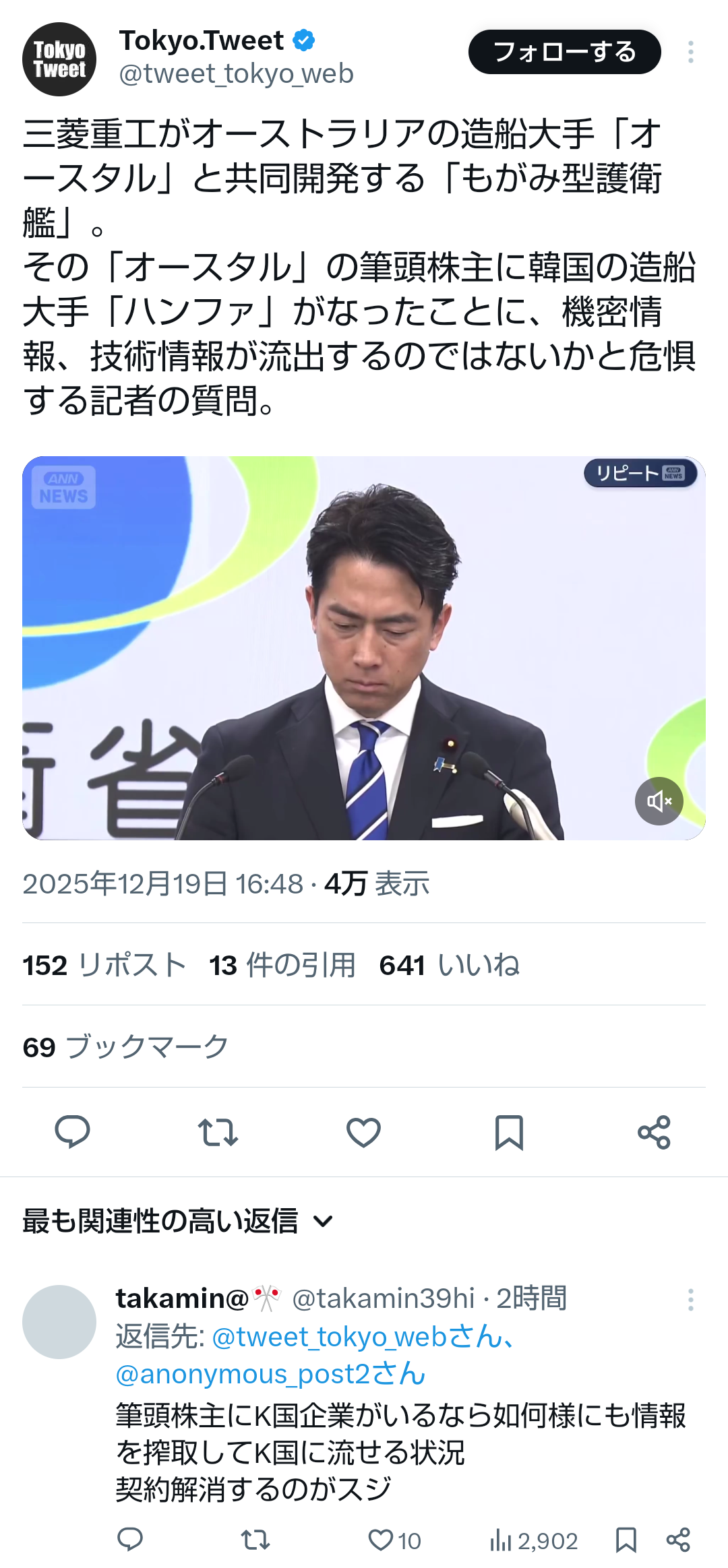This screenshot has height=1568, width=728.
Task: Open the three-dot menu for the main tweet
Action: click(x=691, y=52)
